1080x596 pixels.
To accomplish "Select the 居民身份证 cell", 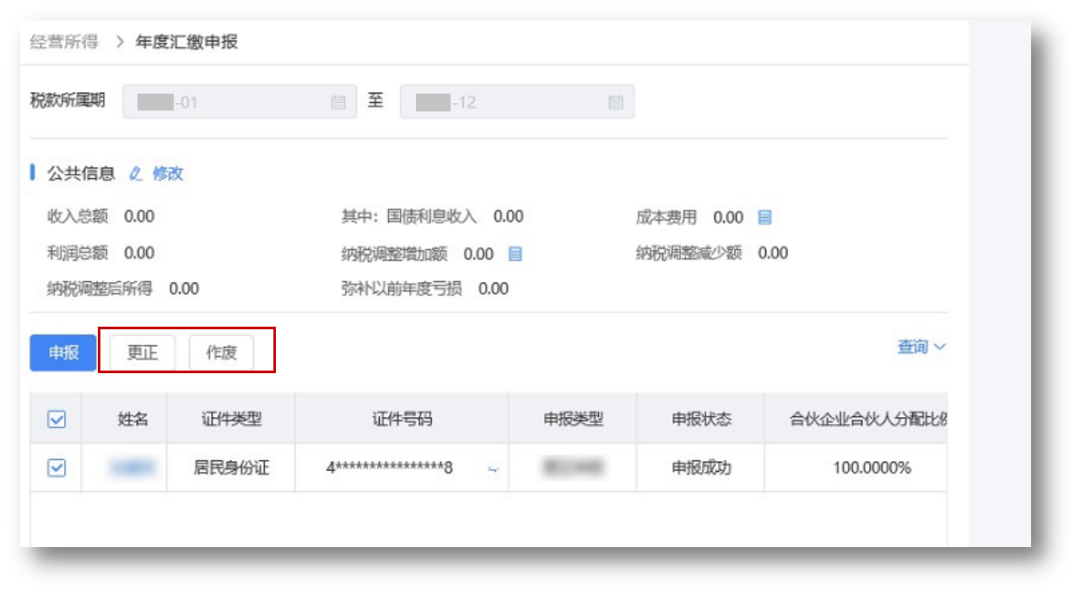I will click(x=231, y=468).
